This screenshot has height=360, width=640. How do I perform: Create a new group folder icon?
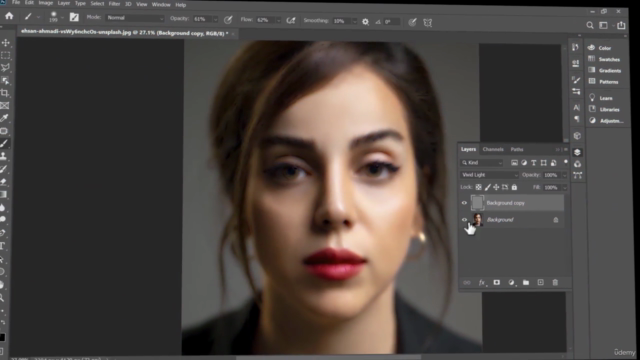click(526, 282)
